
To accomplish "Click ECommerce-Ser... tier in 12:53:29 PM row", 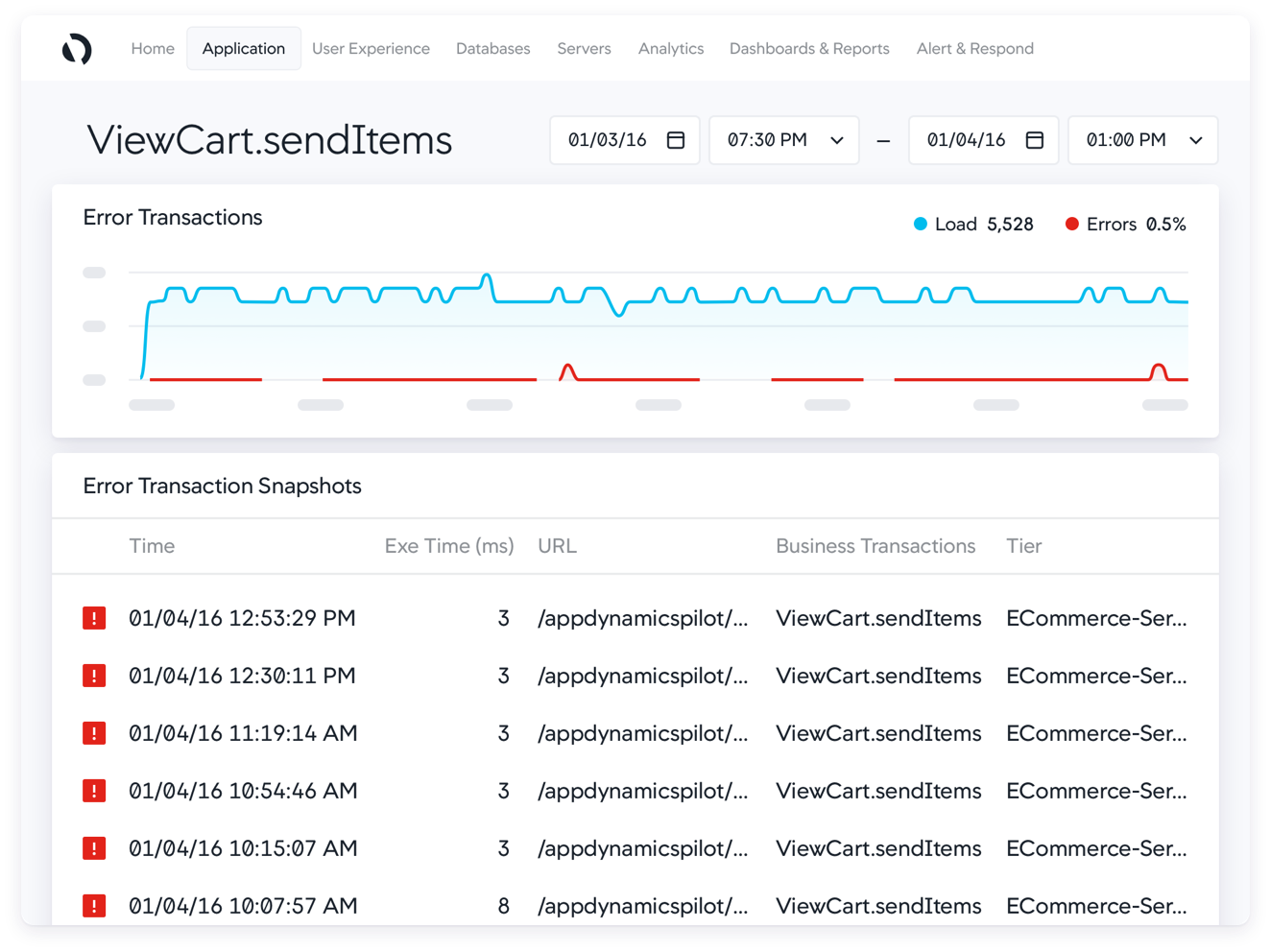I will tap(1096, 618).
